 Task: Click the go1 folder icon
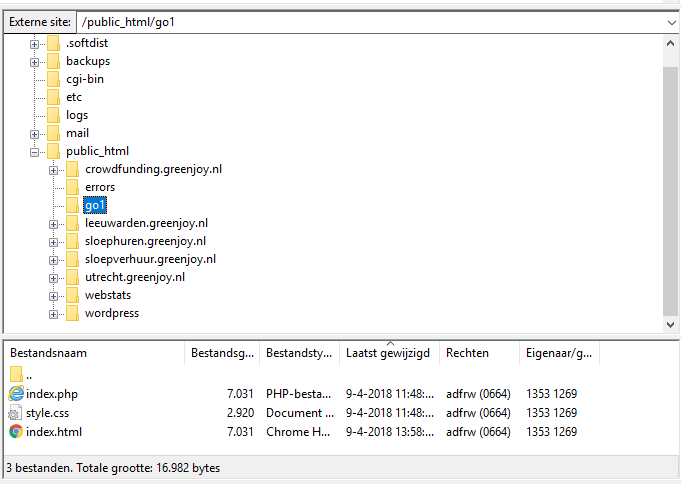click(x=73, y=205)
